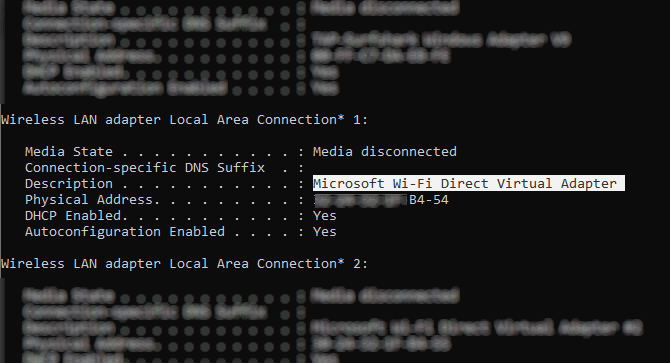The width and height of the screenshot is (670, 363).
Task: Click the 'Yes' value next to Autoconfiguration Enabled
Action: 325,231
